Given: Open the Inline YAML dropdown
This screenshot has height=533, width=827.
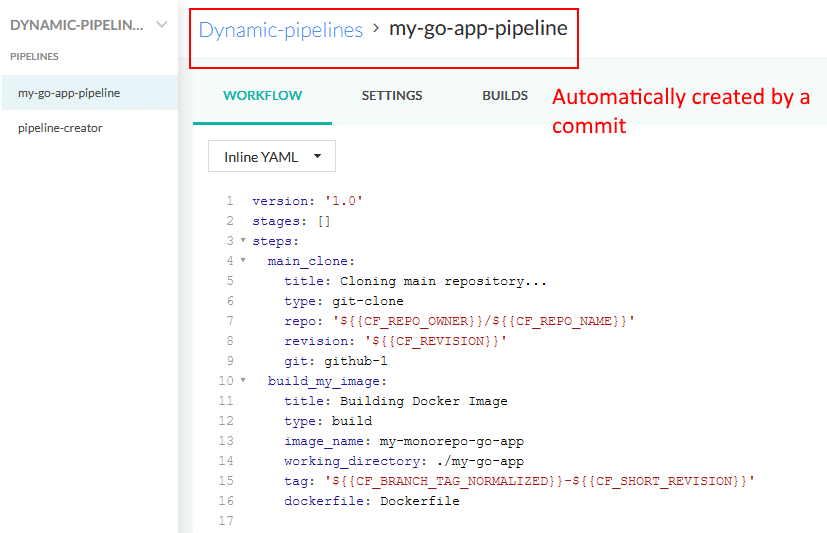Looking at the screenshot, I should pyautogui.click(x=271, y=157).
